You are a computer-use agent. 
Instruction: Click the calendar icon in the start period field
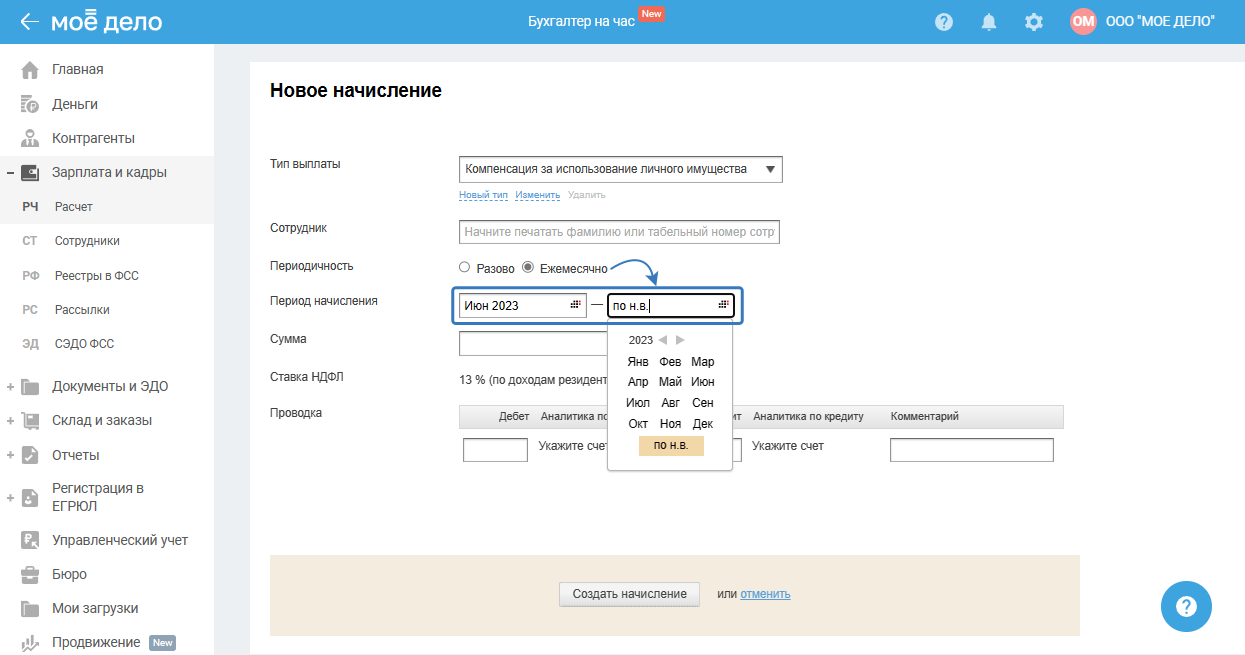point(576,305)
